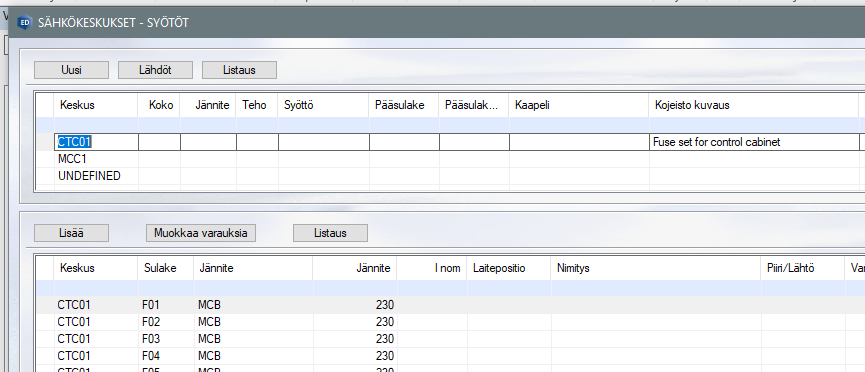Click Sulake filter field in lower table
Screen dimensions: 865x372
click(x=165, y=288)
